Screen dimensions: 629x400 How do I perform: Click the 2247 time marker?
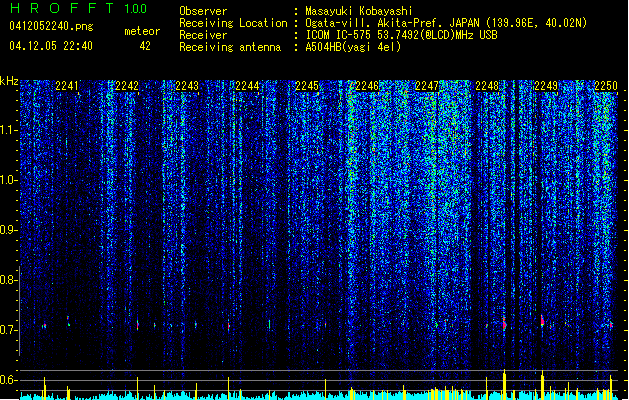pos(427,86)
